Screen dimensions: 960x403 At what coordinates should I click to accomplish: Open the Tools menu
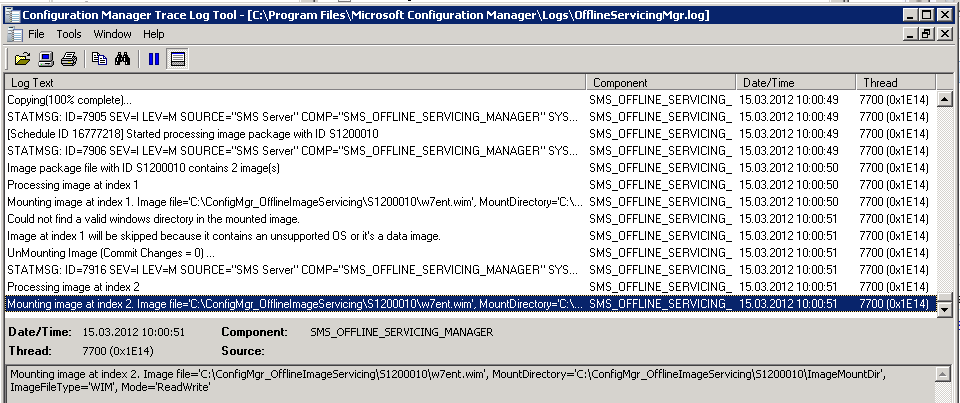pos(69,34)
